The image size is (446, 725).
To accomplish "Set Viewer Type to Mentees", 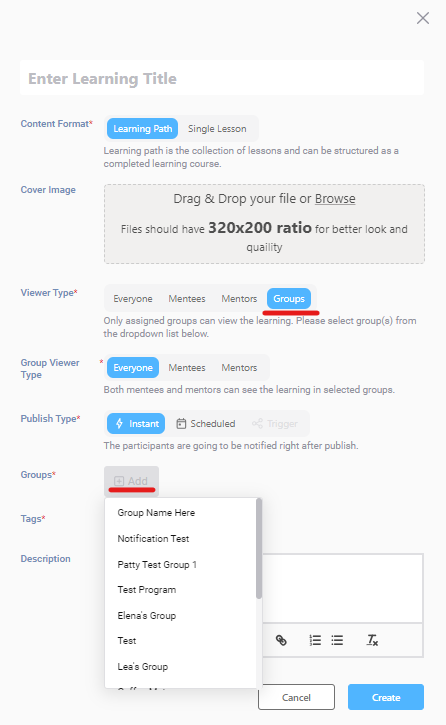I will (187, 299).
